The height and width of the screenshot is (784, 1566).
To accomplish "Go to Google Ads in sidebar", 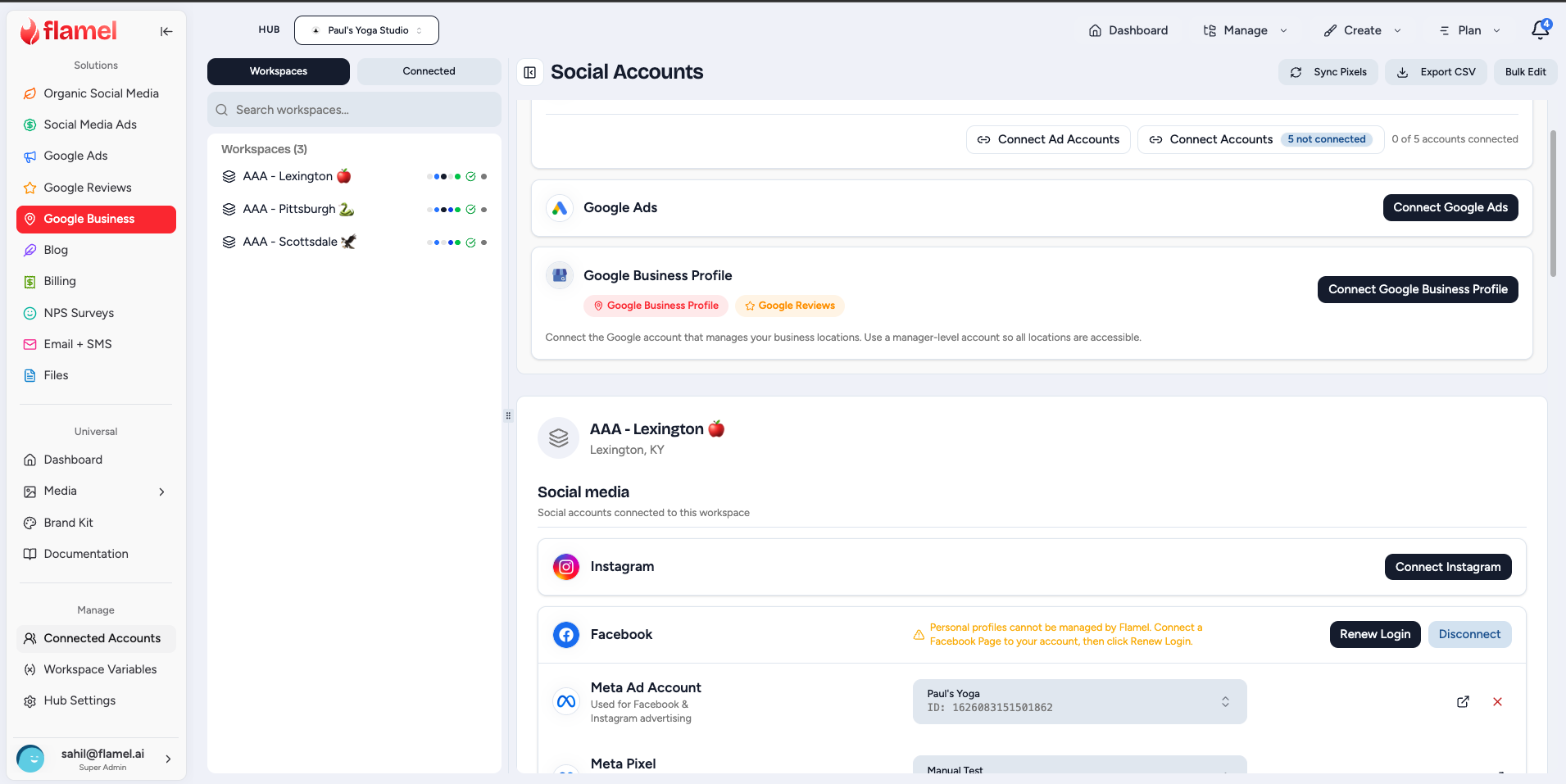I will [96, 156].
